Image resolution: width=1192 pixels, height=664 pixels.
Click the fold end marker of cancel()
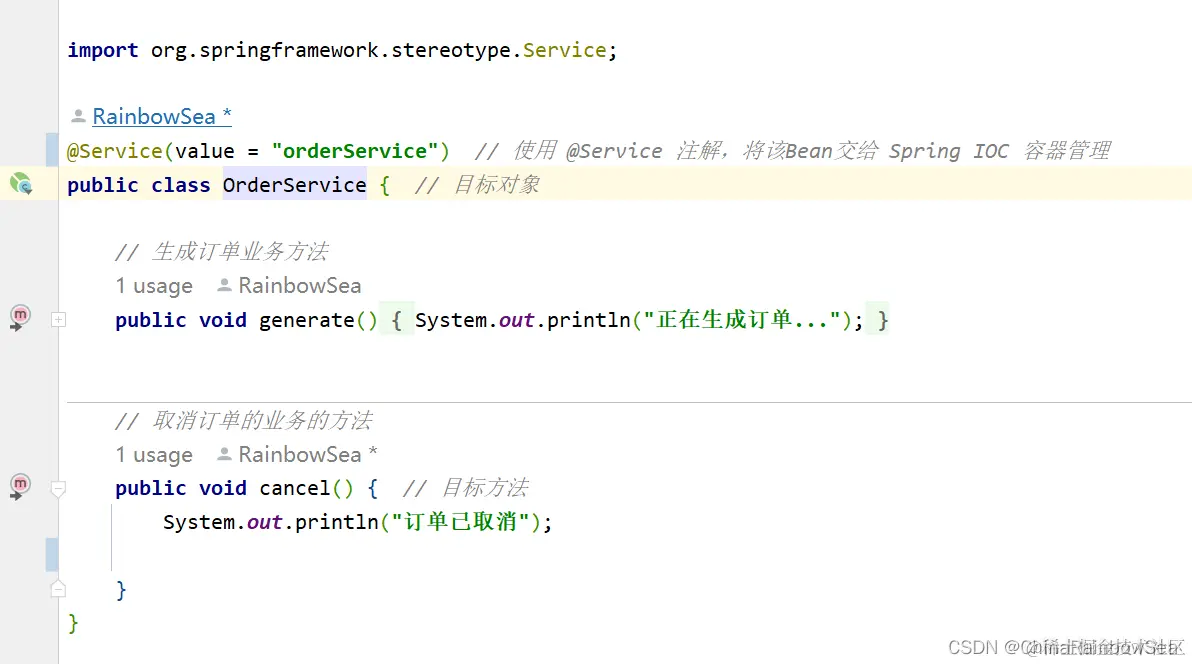tap(59, 589)
